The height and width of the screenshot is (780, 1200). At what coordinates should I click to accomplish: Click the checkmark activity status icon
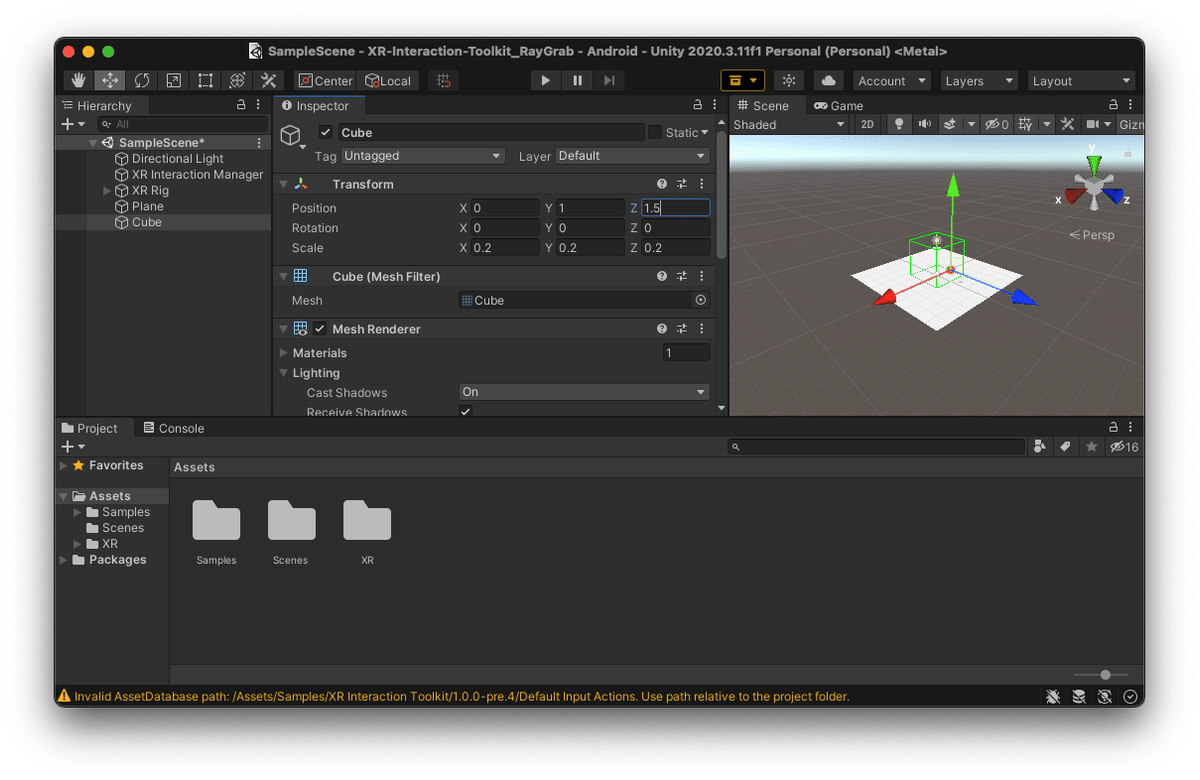pos(1130,696)
